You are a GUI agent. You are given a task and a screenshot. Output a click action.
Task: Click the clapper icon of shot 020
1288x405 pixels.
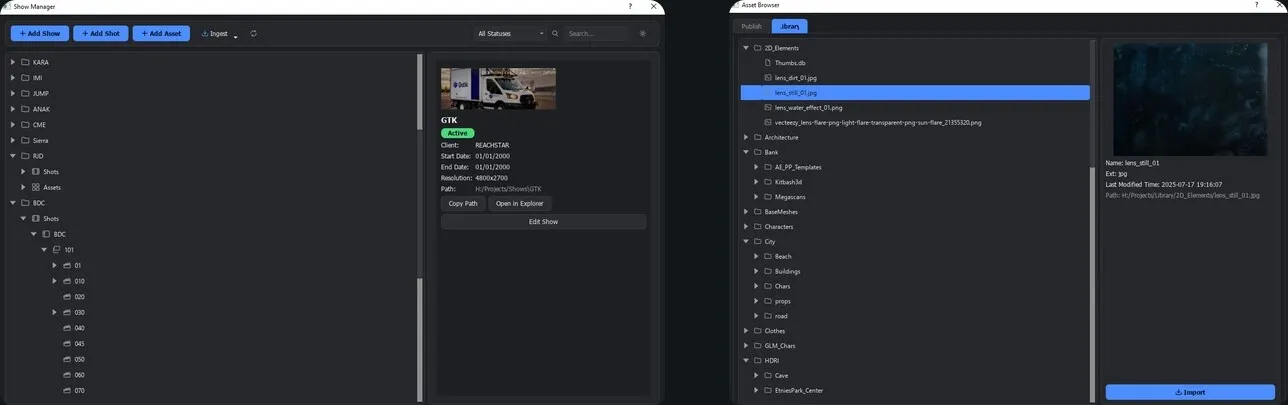click(x=67, y=297)
